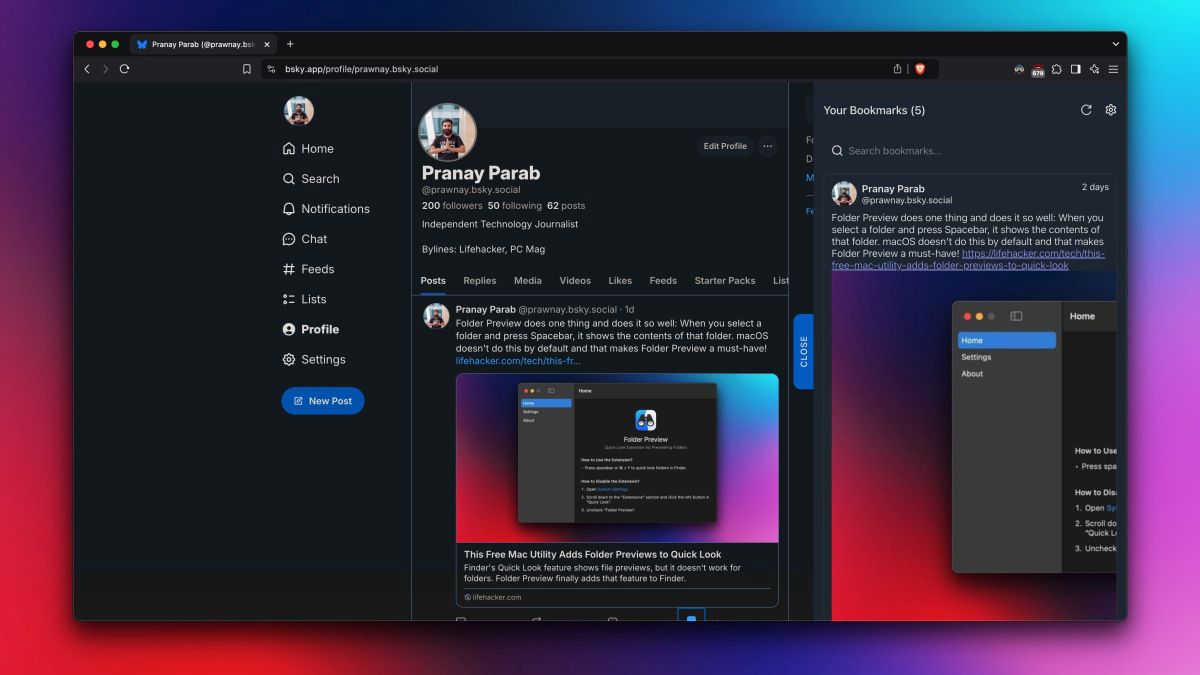Open the profile three-dots options menu
Screen dimensions: 1200x675
767,146
